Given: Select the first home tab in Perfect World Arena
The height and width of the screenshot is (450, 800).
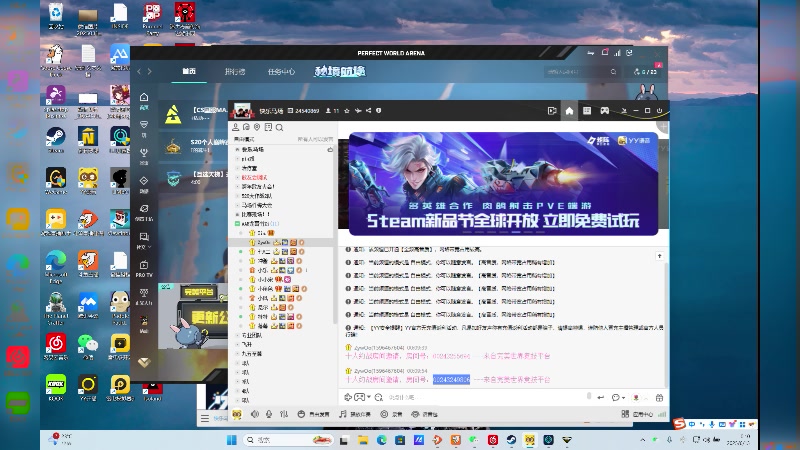Looking at the screenshot, I should (189, 71).
